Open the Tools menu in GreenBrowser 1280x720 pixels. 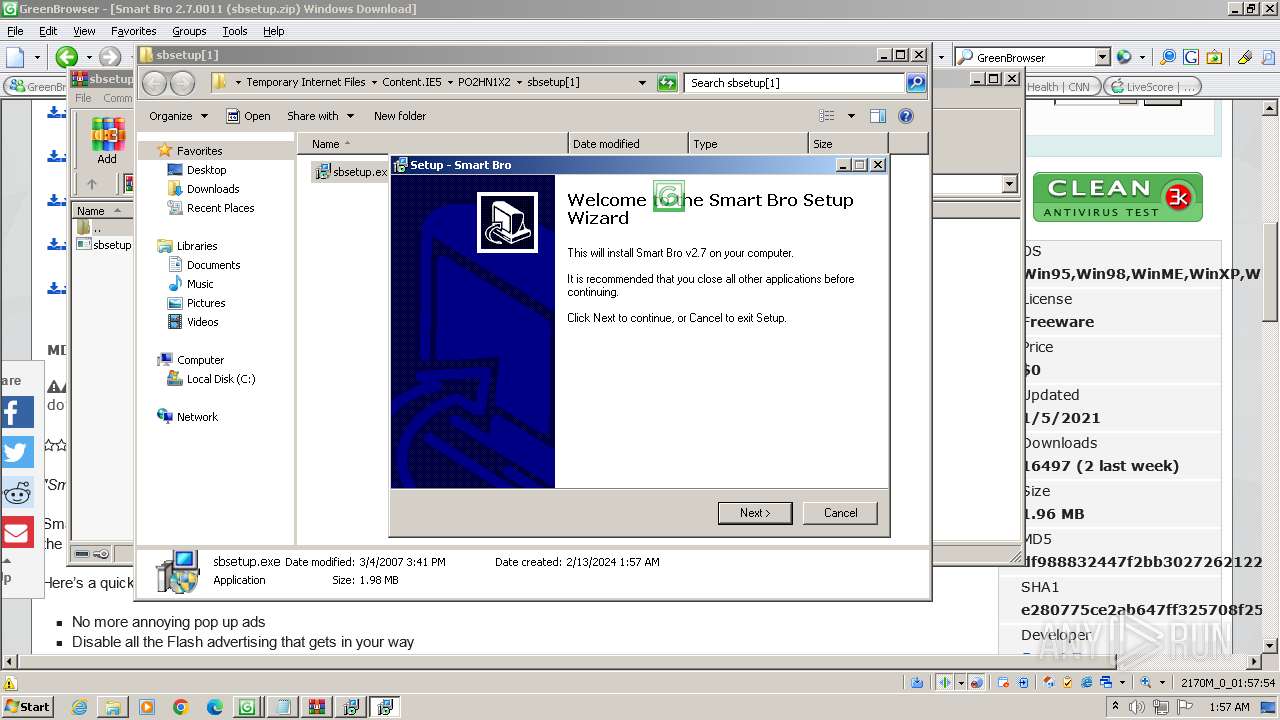(235, 31)
